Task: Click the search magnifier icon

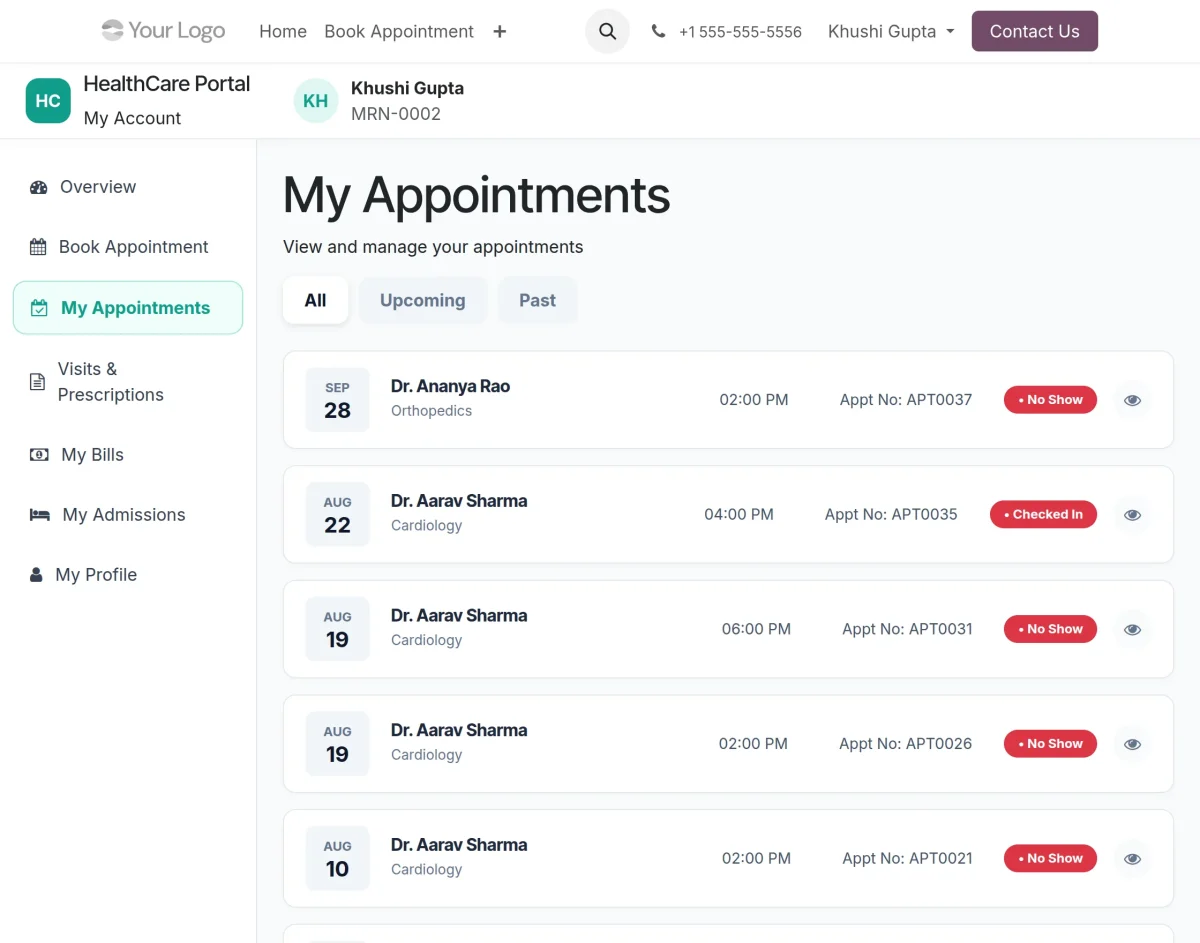Action: [x=607, y=31]
